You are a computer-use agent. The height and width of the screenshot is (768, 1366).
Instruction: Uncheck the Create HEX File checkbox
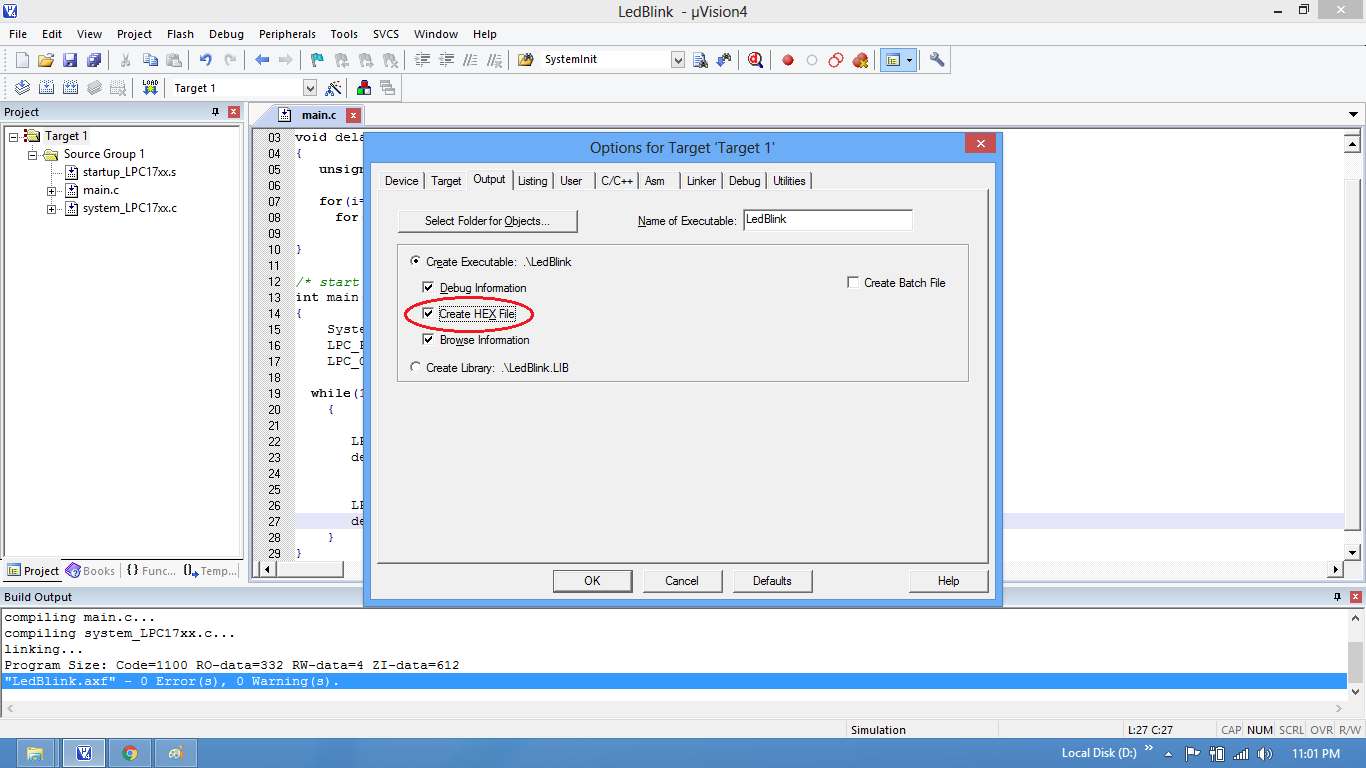coord(429,314)
